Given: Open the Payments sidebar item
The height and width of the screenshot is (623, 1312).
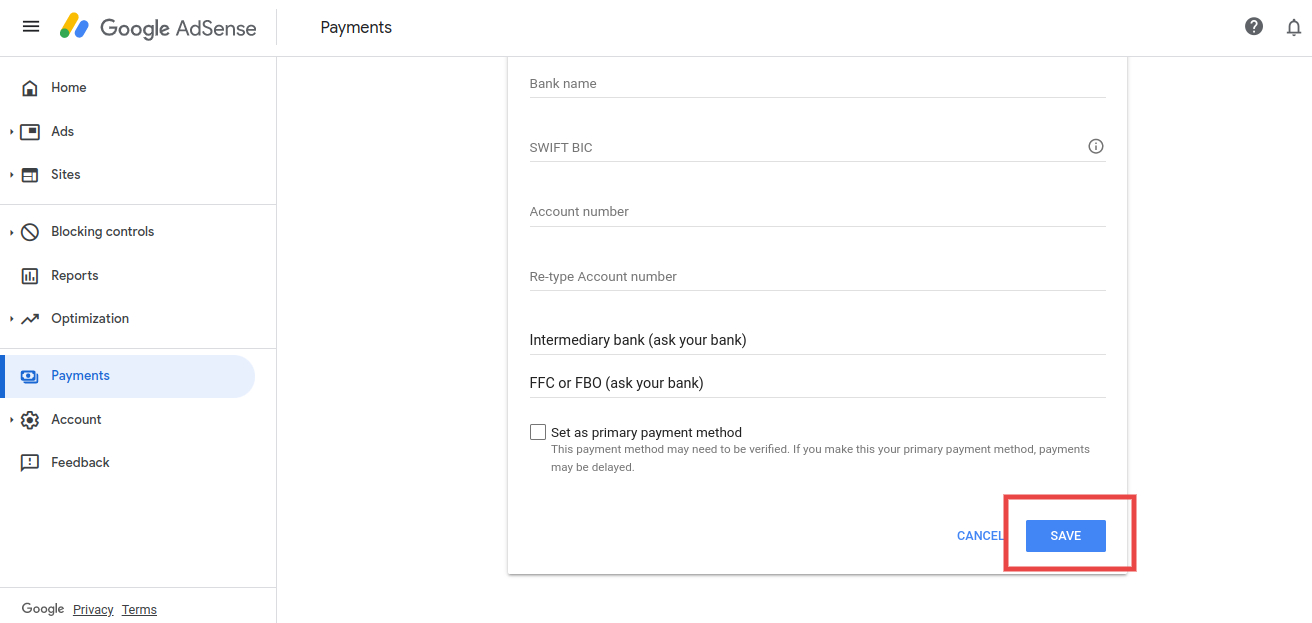Looking at the screenshot, I should 80,376.
